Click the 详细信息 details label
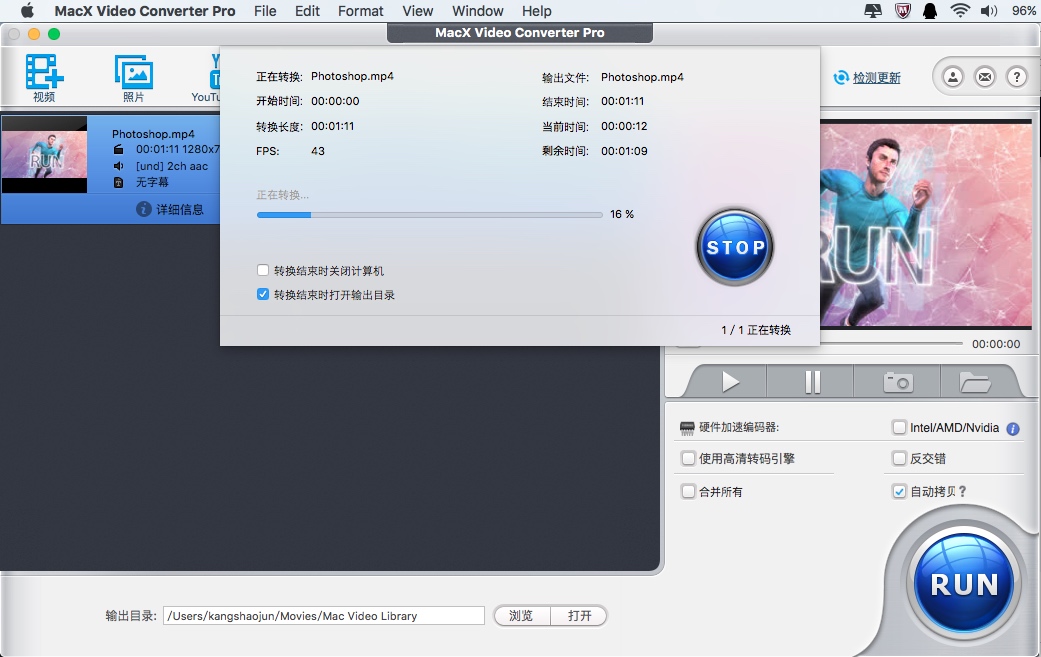This screenshot has width=1041, height=657. (x=180, y=209)
